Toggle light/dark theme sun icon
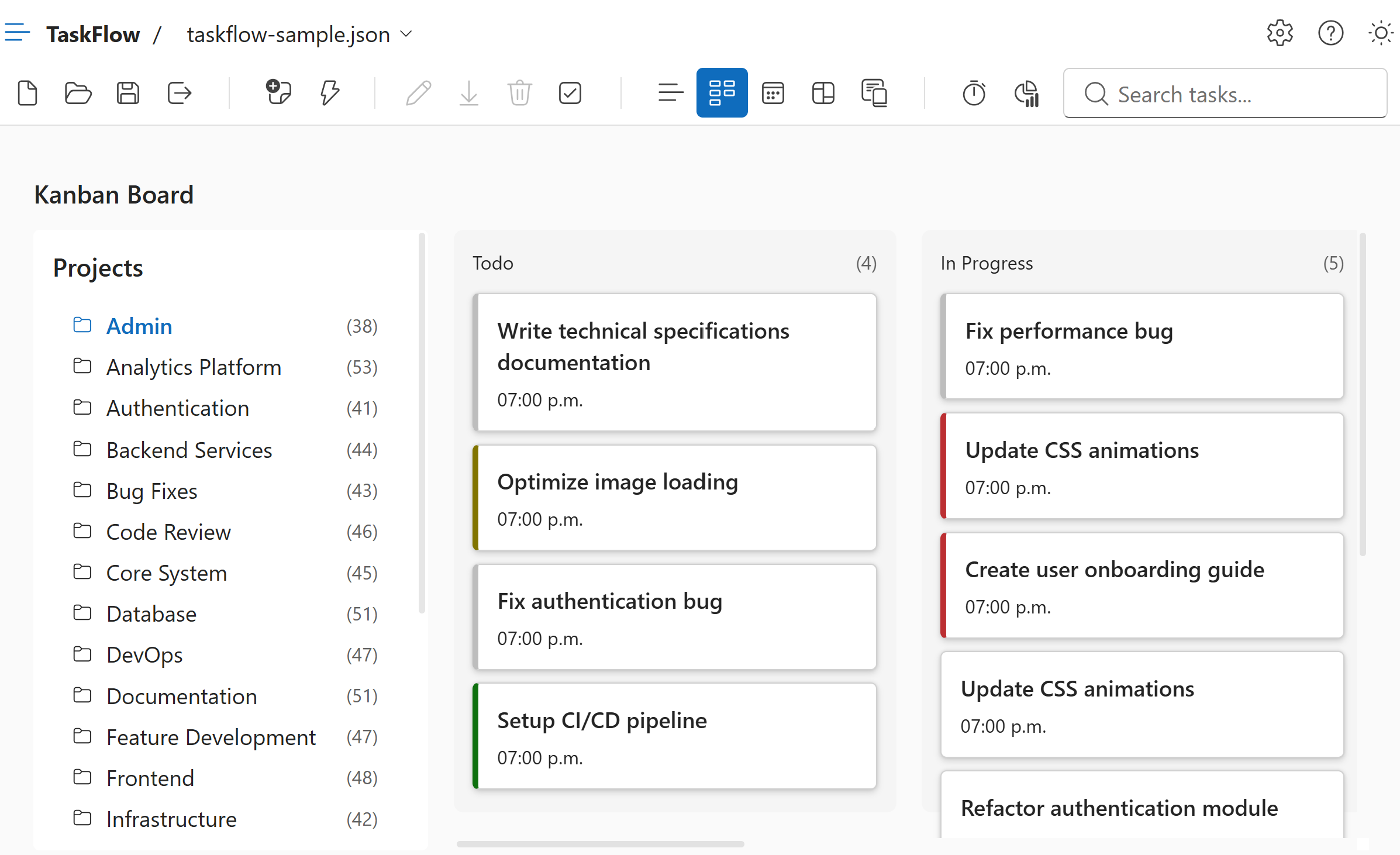 pos(1381,33)
